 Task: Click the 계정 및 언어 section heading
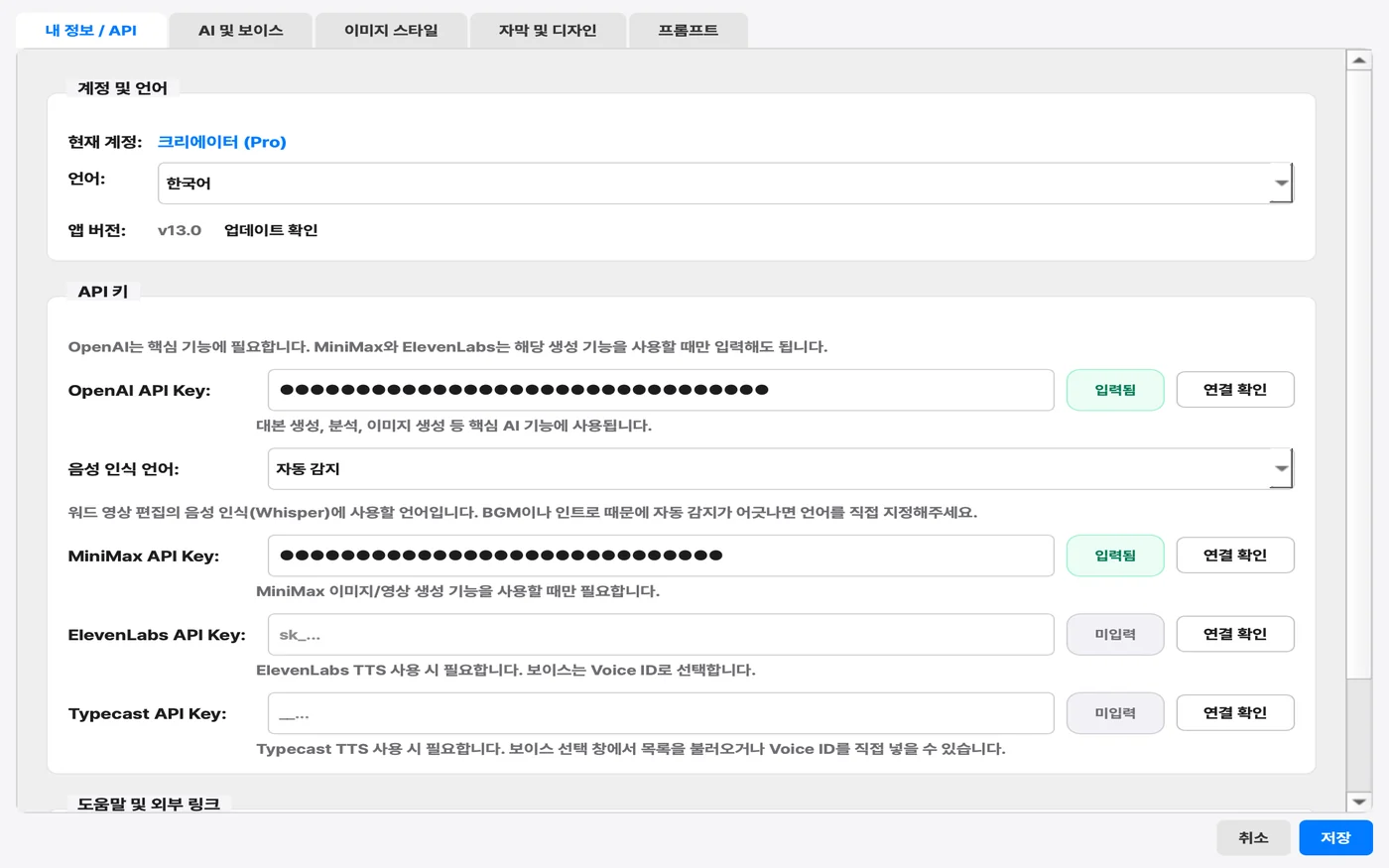coord(123,88)
